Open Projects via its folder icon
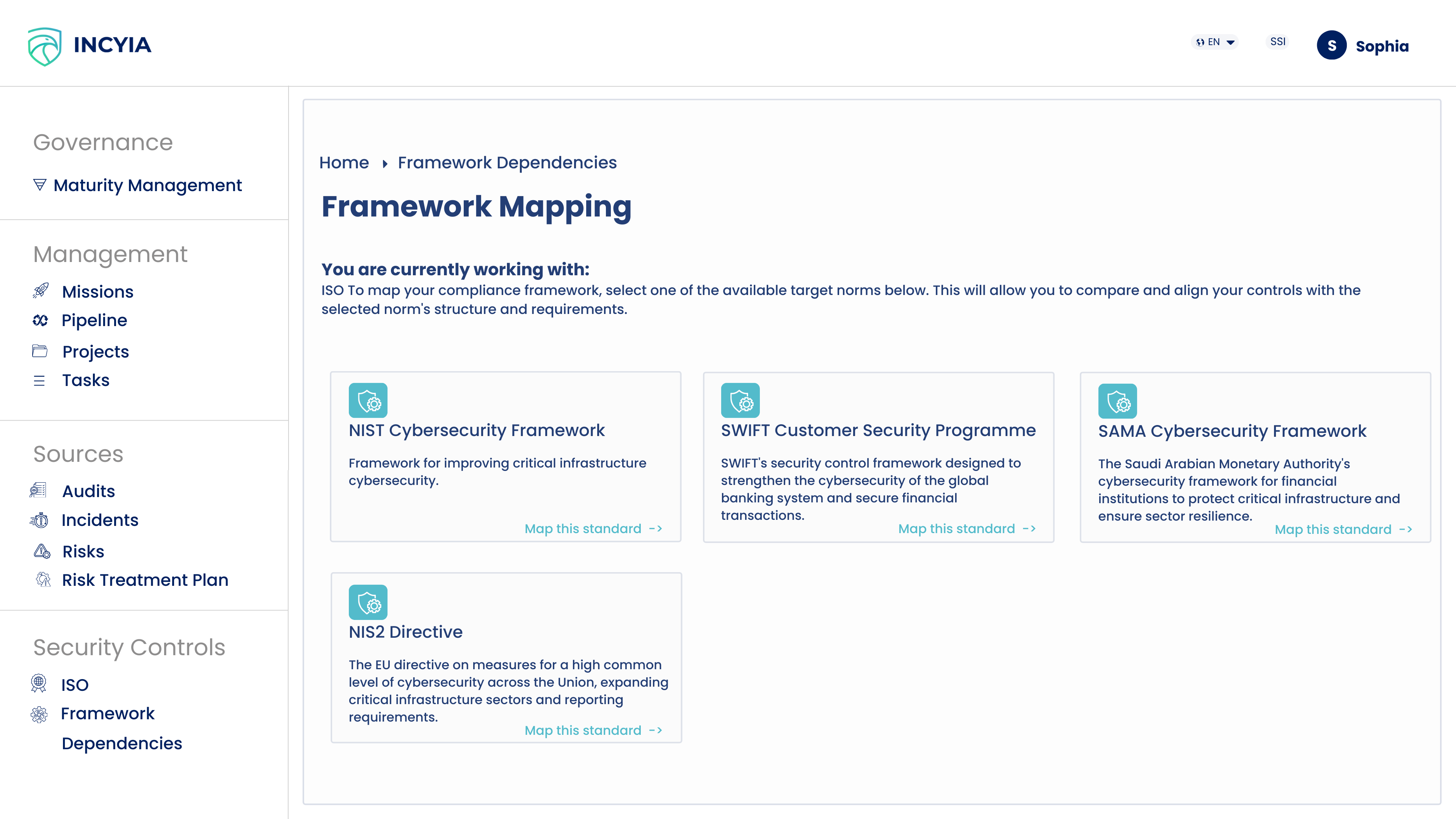Viewport: 1456px width, 819px height. point(40,351)
